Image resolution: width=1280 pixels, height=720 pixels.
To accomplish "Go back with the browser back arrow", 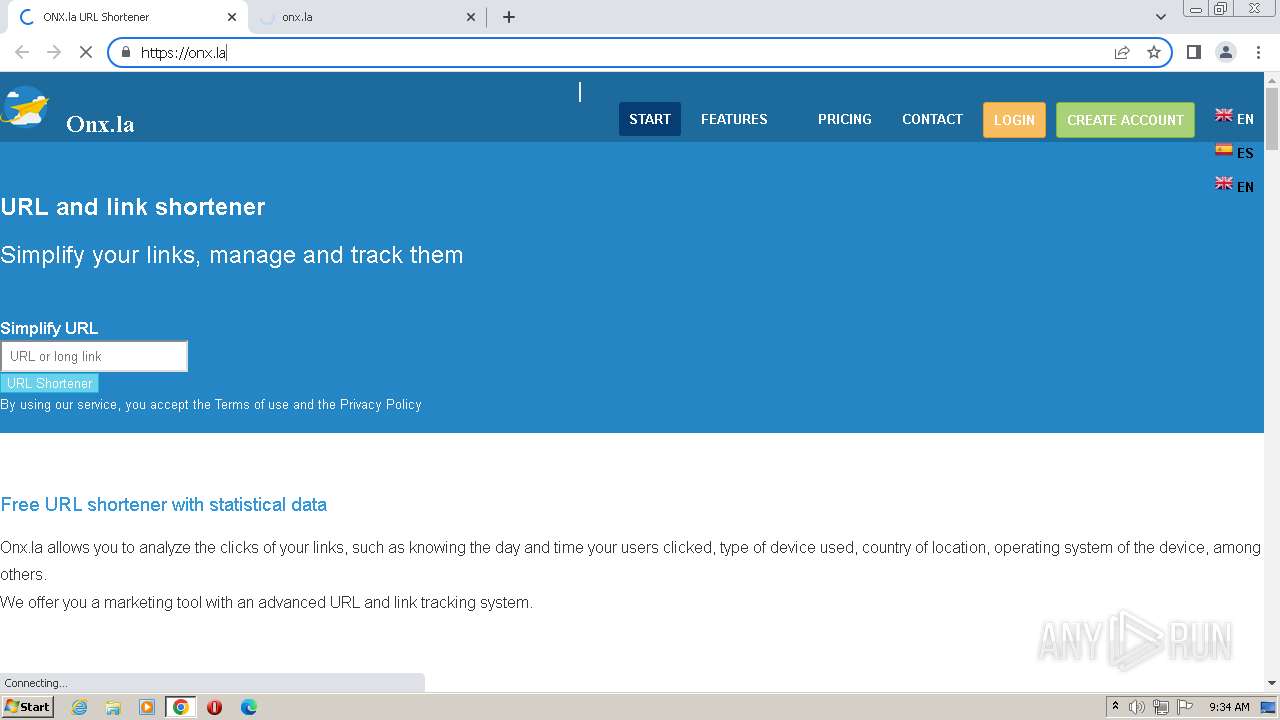I will [22, 52].
